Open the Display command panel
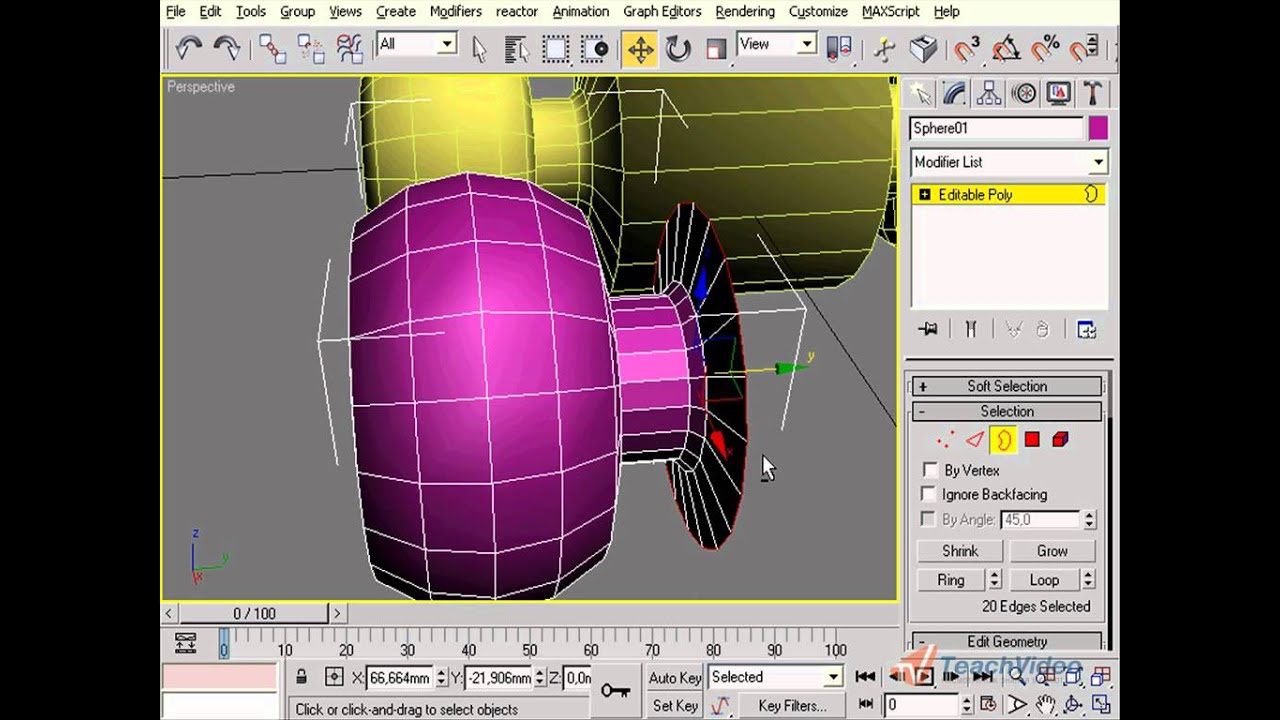1280x720 pixels. [x=1058, y=93]
